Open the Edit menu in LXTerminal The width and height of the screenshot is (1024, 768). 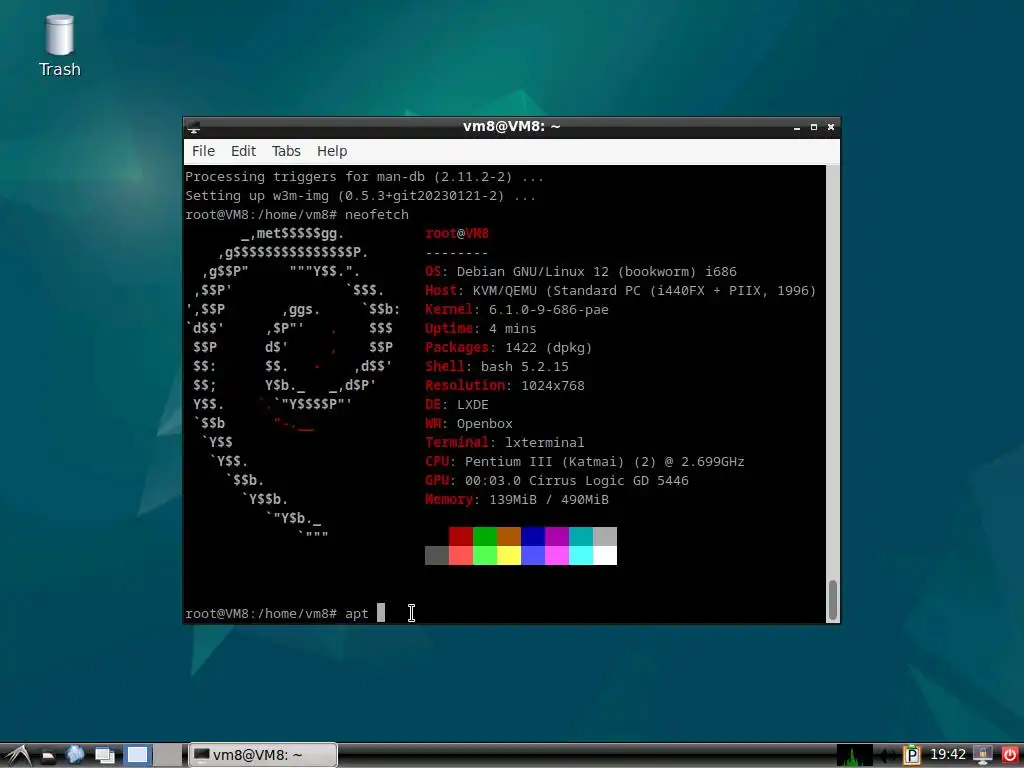point(243,152)
